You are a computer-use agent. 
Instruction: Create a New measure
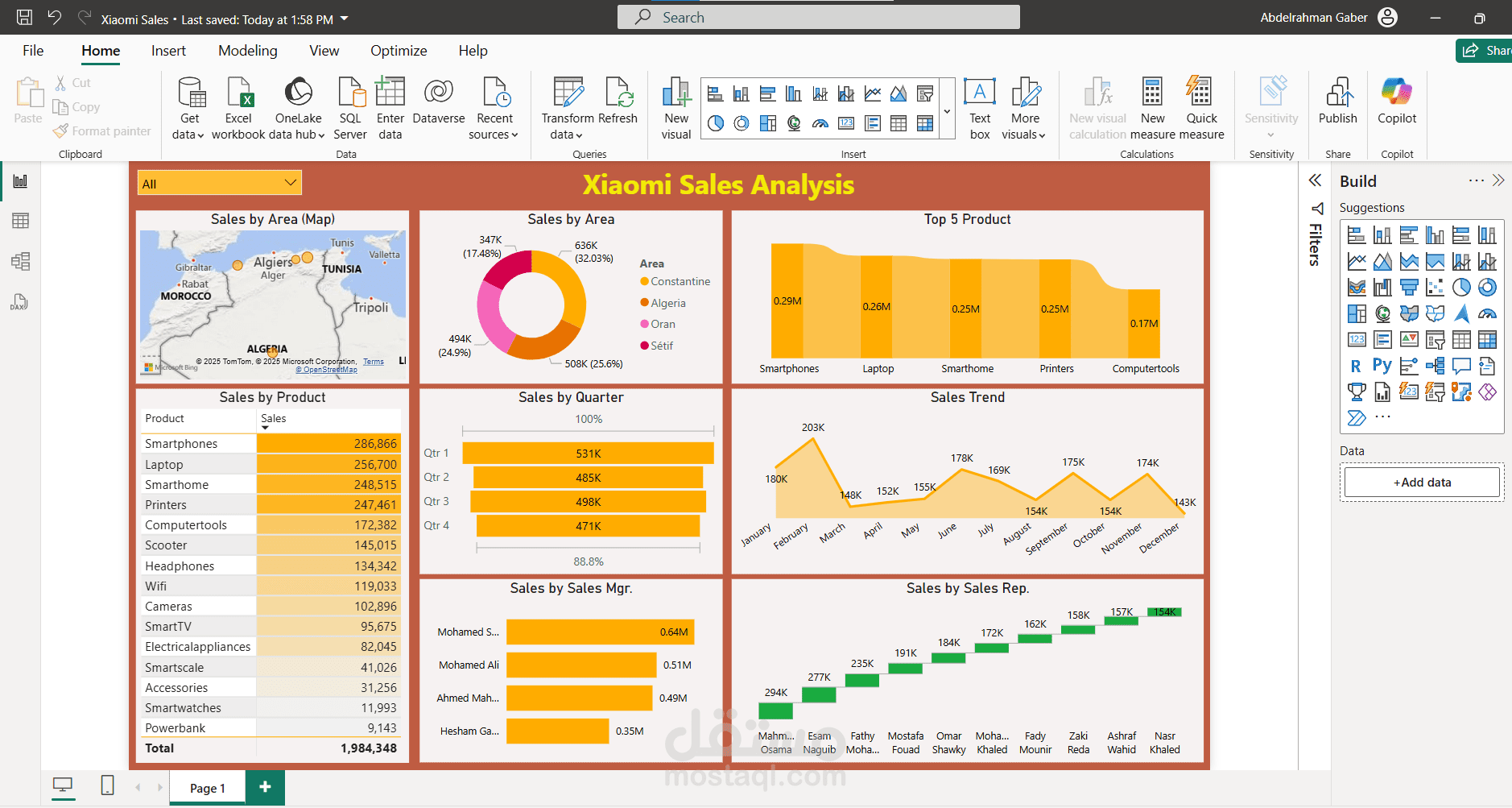point(1153,108)
